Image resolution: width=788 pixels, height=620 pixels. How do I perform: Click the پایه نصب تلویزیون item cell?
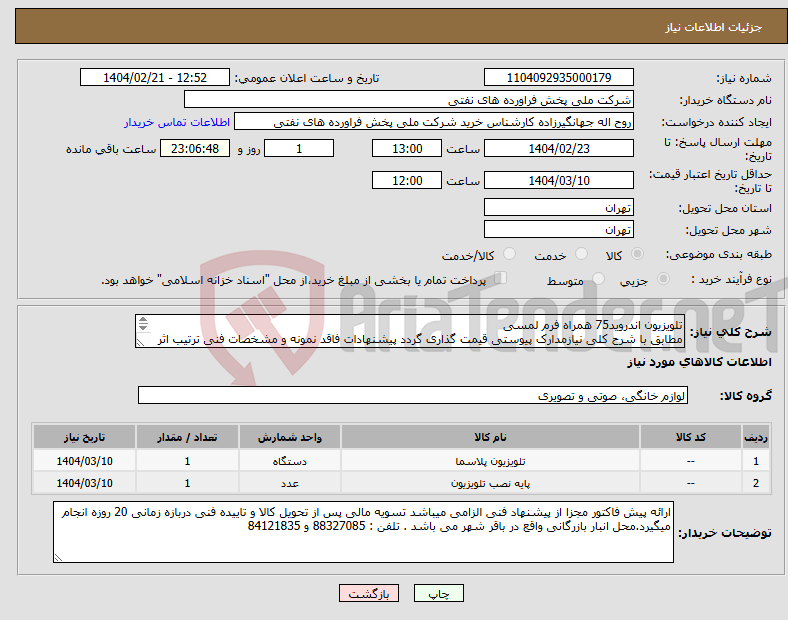point(490,483)
